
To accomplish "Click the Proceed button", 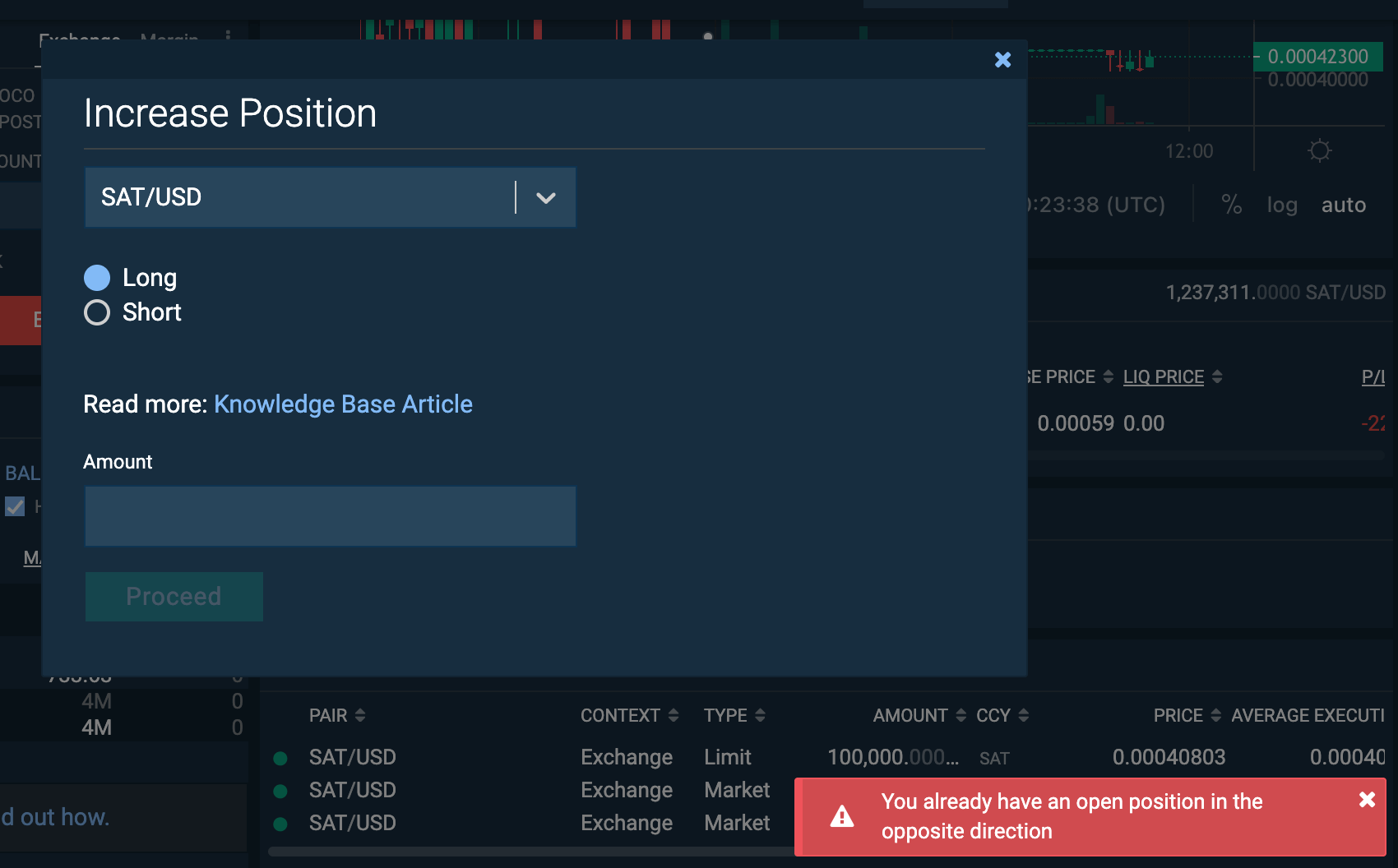I will click(x=174, y=597).
